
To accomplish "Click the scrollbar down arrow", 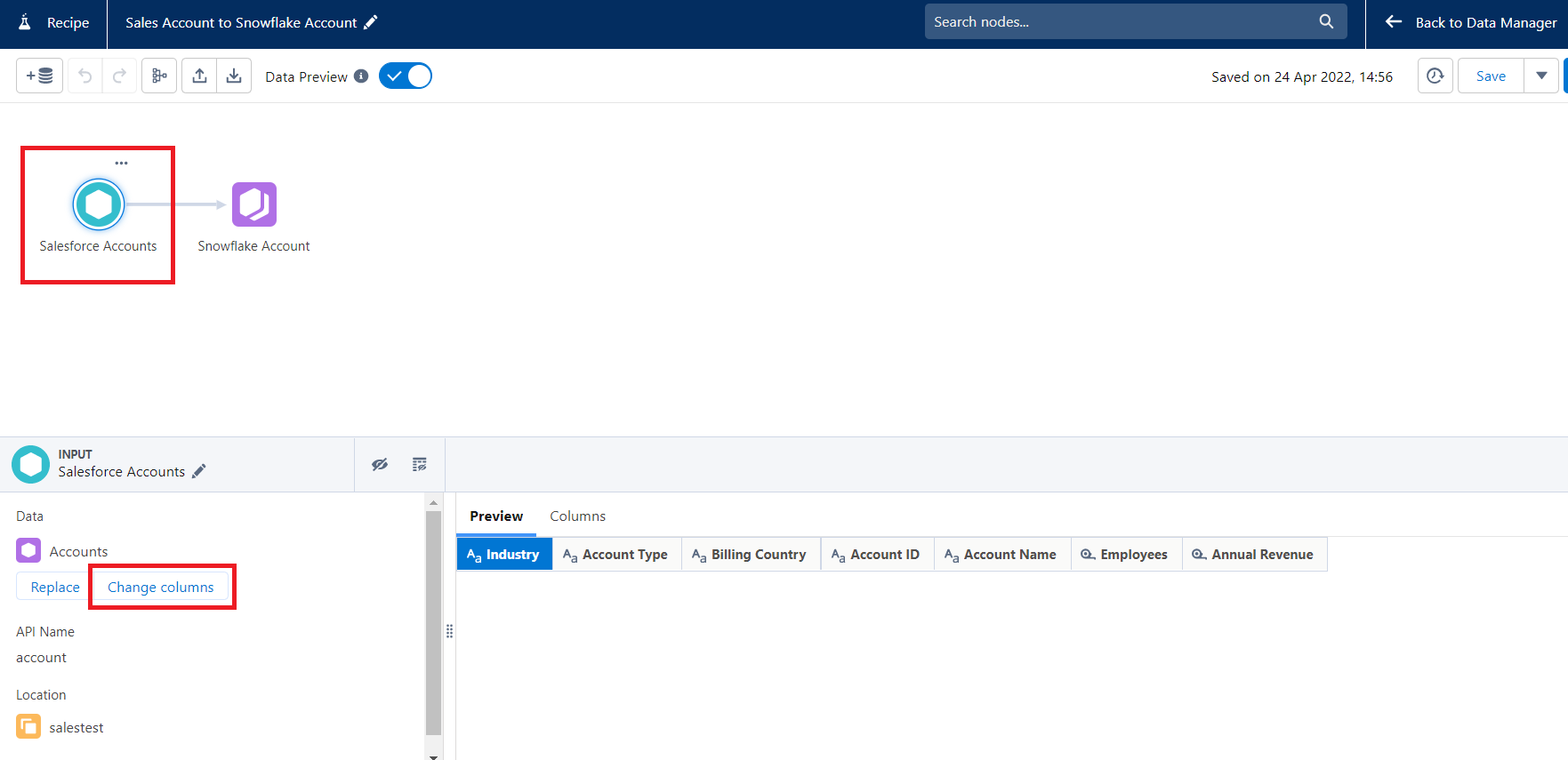I will pos(434,756).
